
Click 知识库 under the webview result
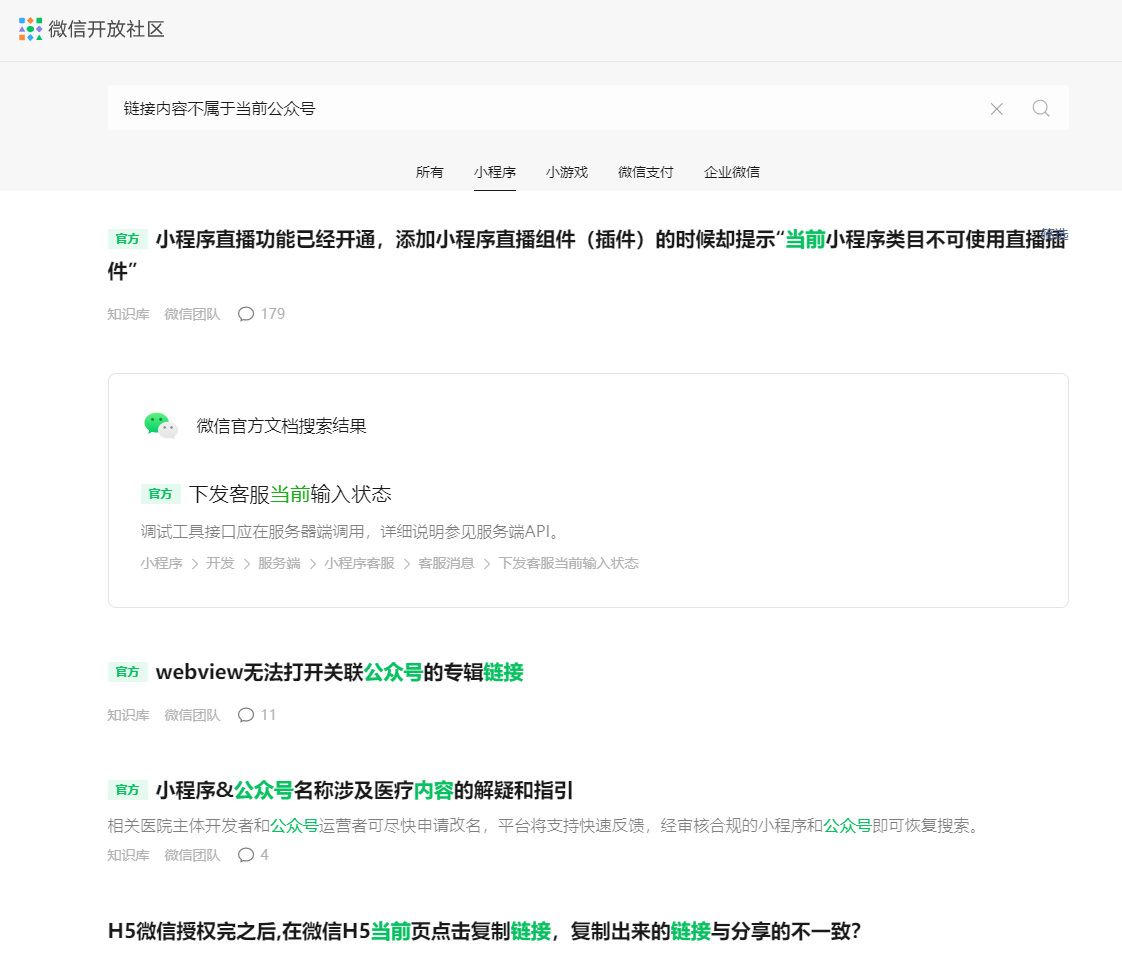point(128,715)
